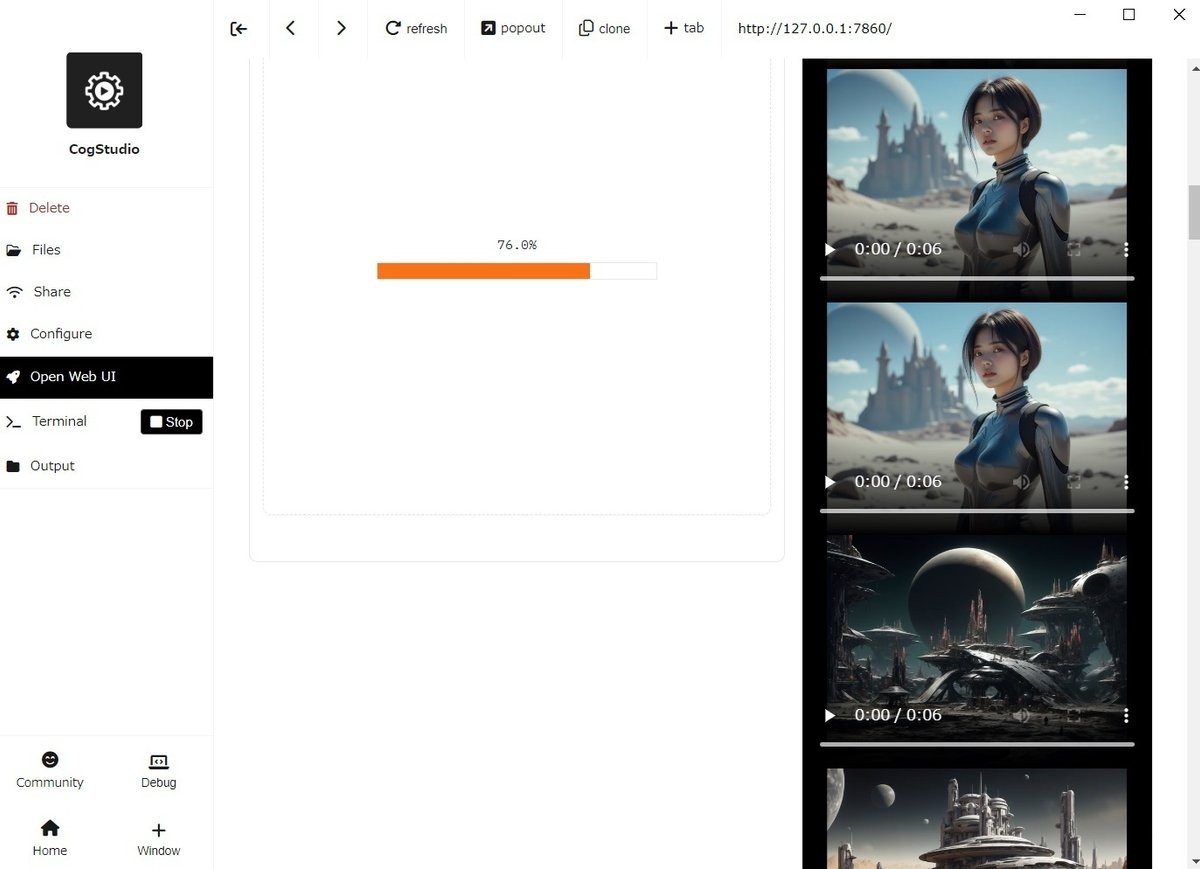
Task: Open the Output panel
Action: click(x=51, y=465)
